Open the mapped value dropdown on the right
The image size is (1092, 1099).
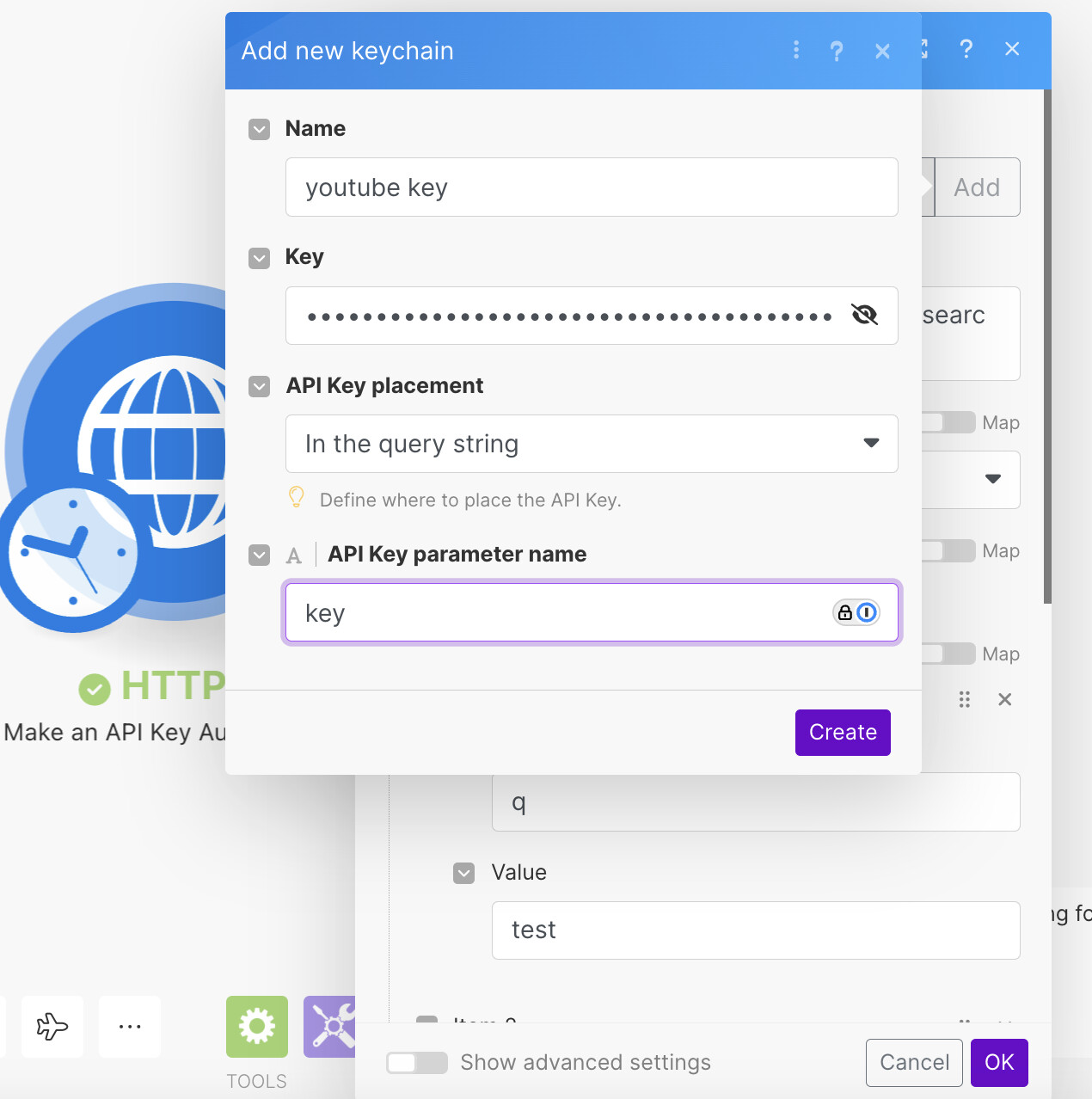coord(993,480)
